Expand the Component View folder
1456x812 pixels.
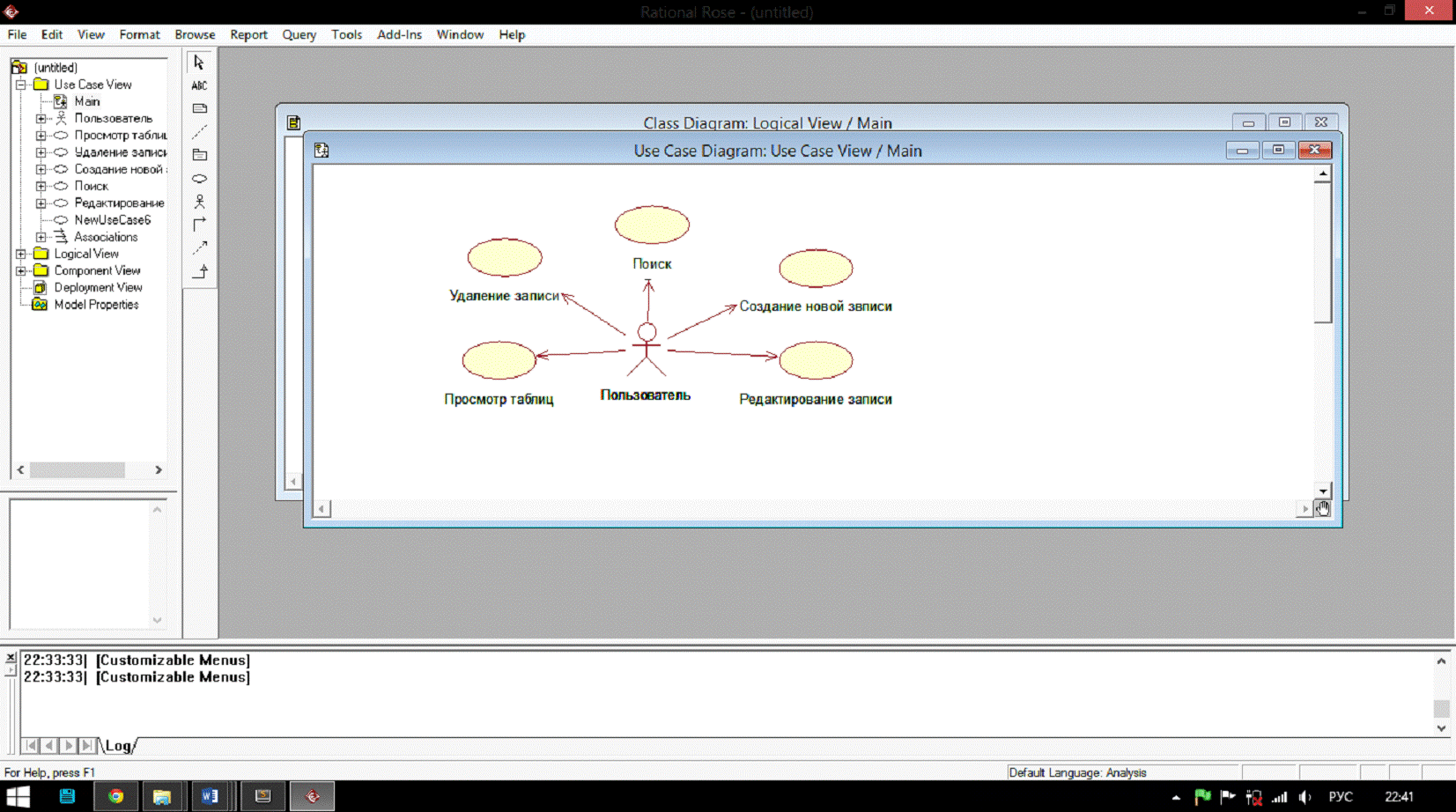pyautogui.click(x=21, y=270)
